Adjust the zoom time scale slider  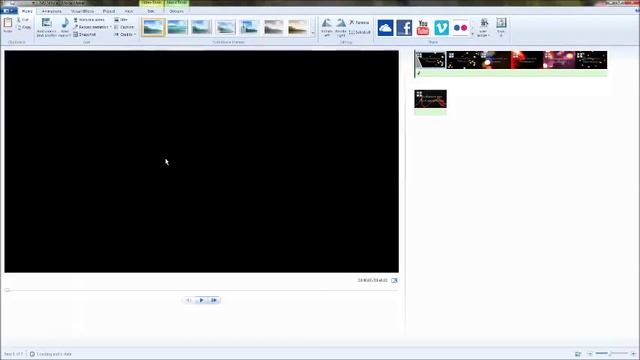pos(611,353)
